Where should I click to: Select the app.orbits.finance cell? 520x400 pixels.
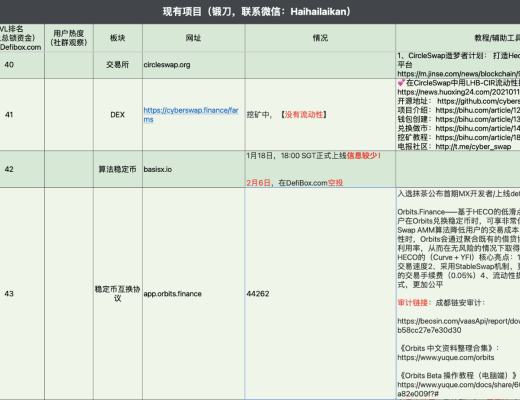(194, 294)
